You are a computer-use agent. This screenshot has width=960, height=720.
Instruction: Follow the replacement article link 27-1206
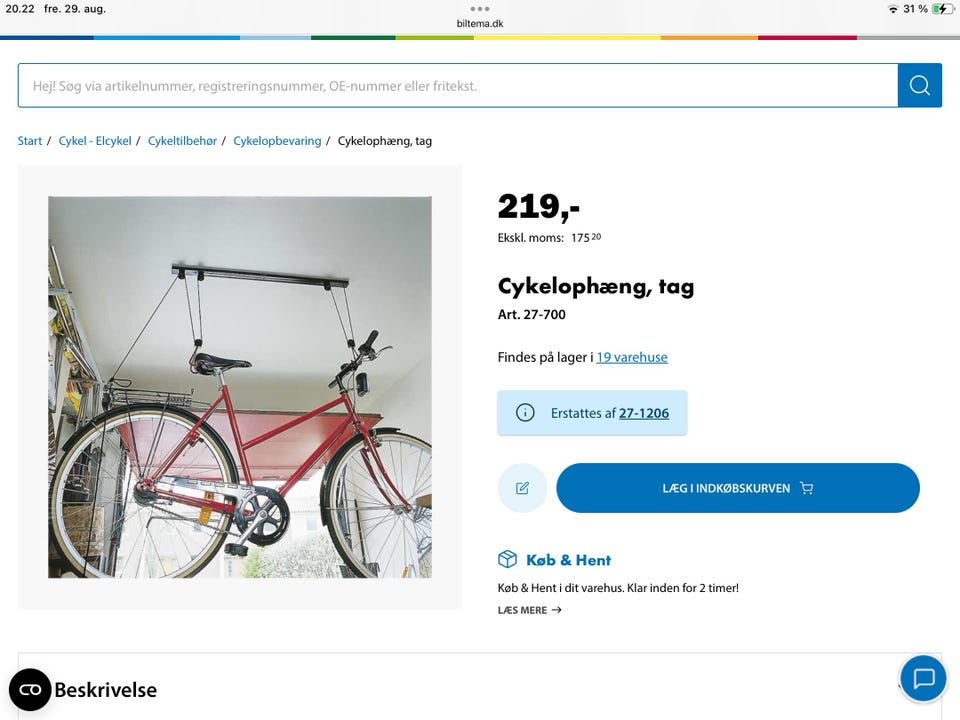644,412
